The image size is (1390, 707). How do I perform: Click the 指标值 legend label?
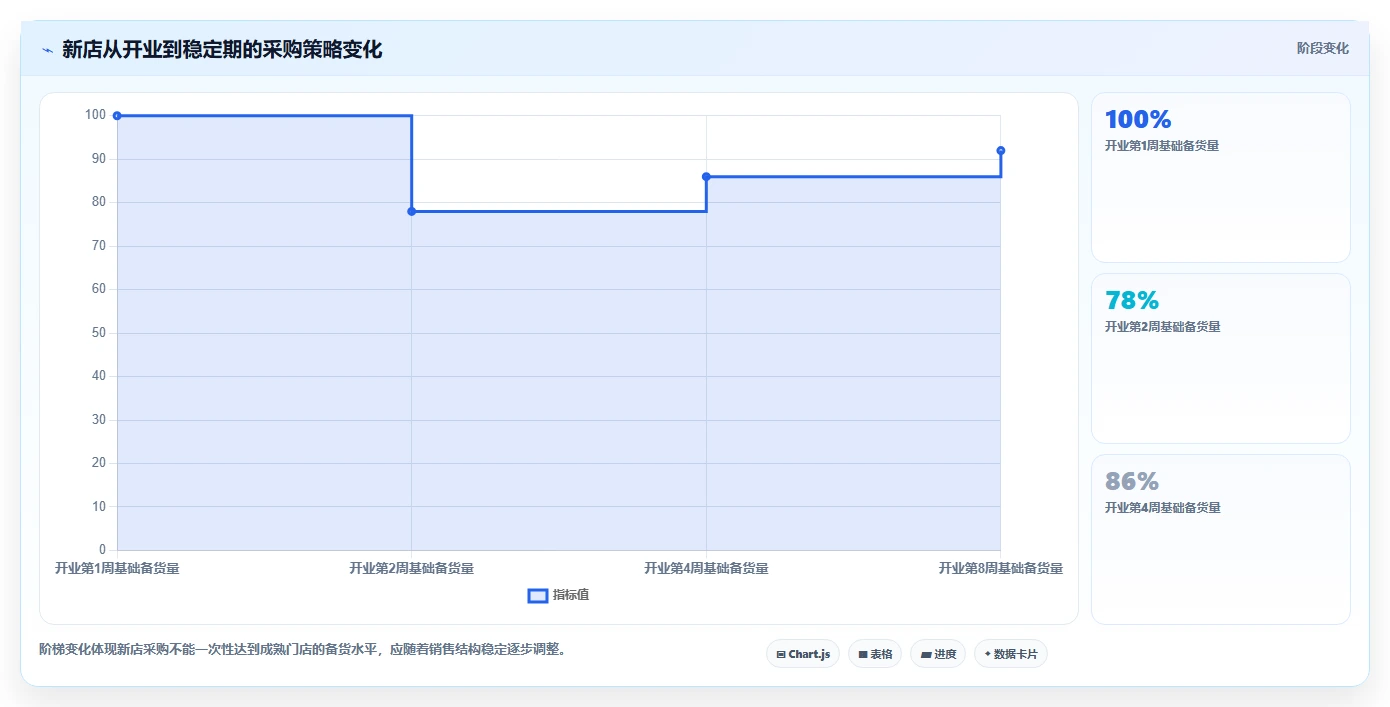pyautogui.click(x=571, y=595)
